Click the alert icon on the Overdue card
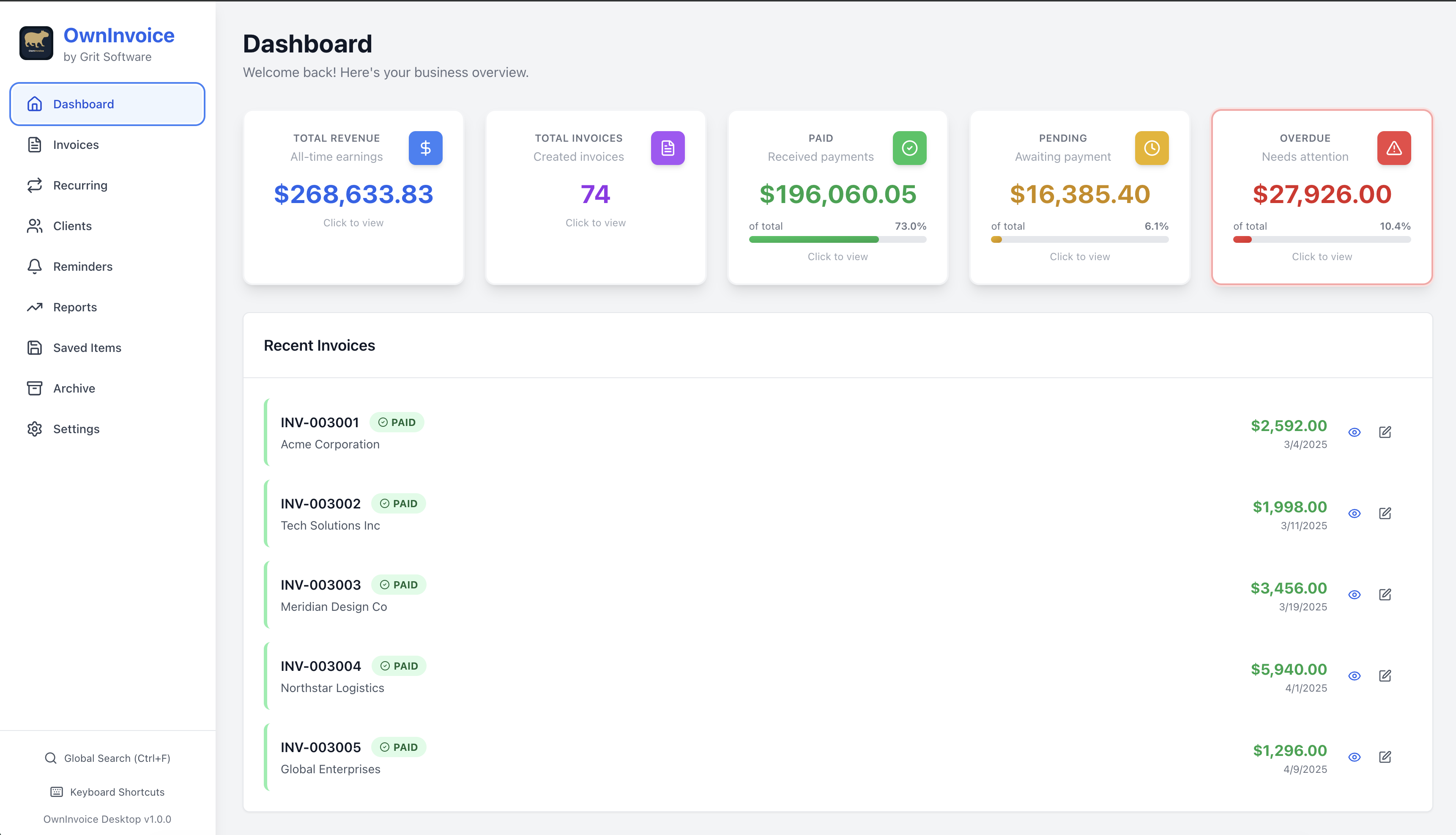Image resolution: width=1456 pixels, height=835 pixels. coord(1393,148)
